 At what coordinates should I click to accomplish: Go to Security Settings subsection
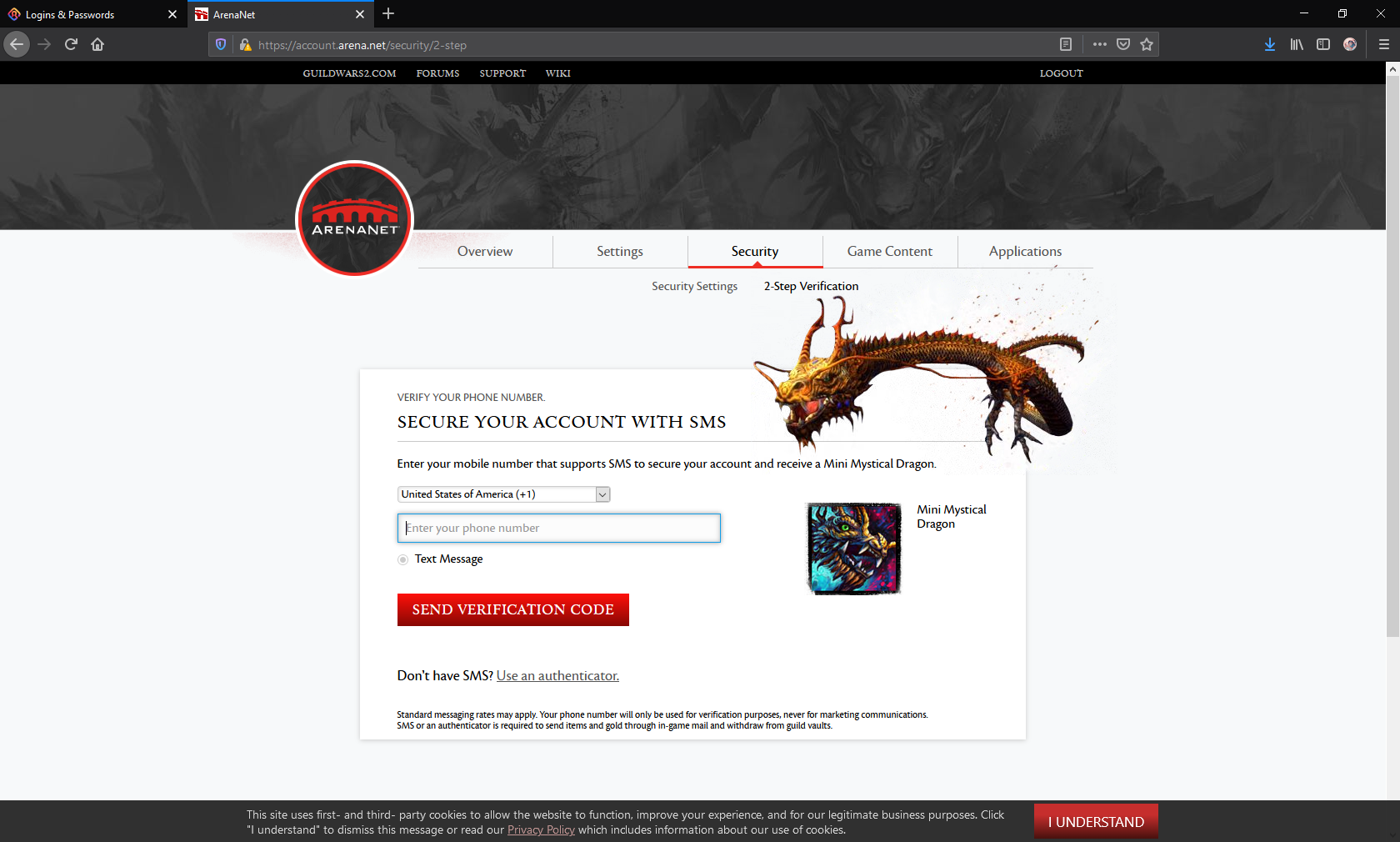point(694,286)
